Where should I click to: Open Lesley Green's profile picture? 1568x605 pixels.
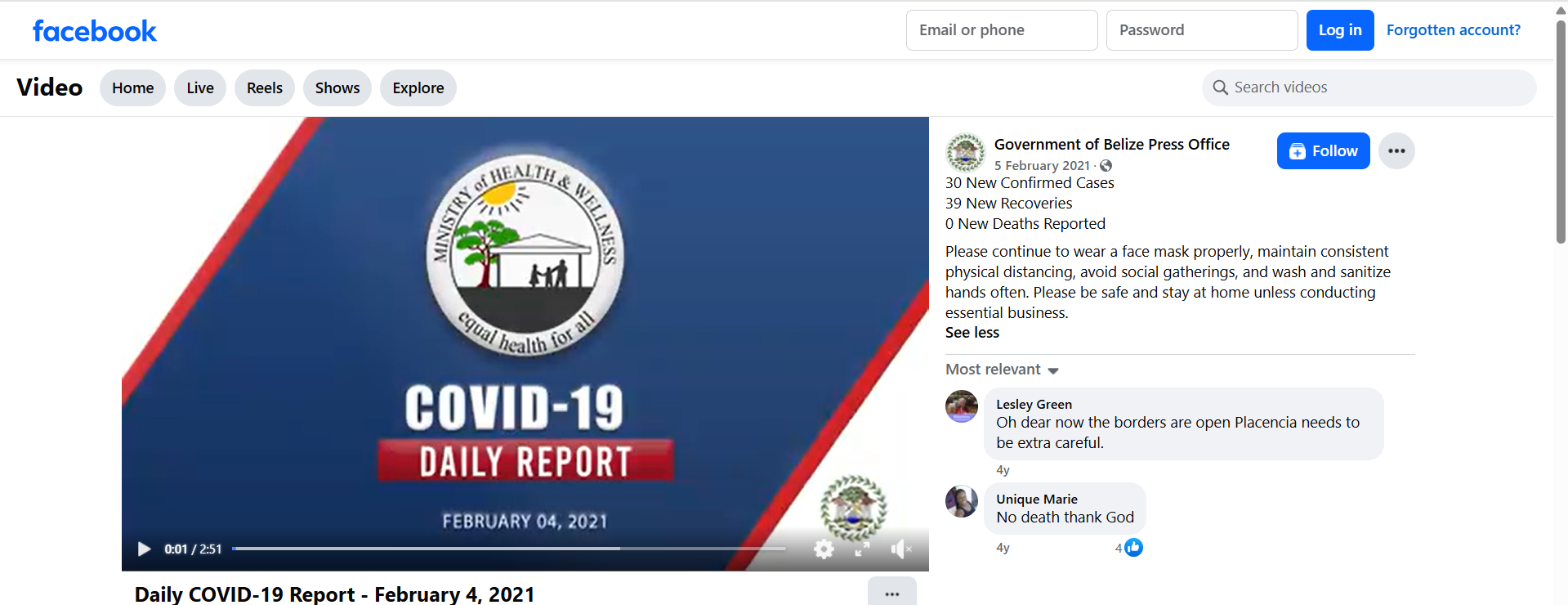pyautogui.click(x=962, y=406)
